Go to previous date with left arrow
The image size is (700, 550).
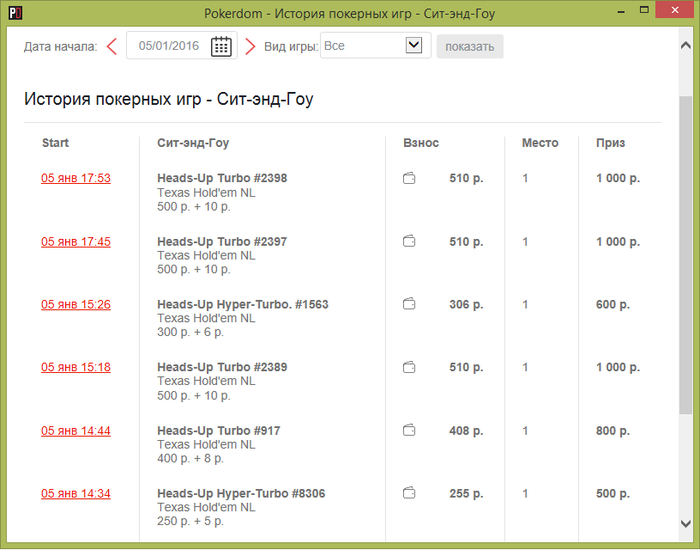coord(112,46)
